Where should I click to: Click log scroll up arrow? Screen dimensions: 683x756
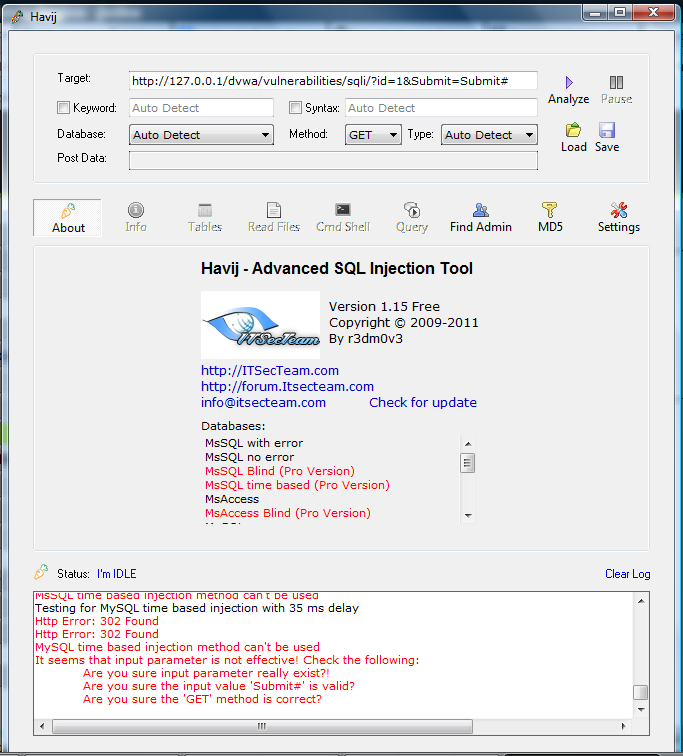(x=641, y=601)
